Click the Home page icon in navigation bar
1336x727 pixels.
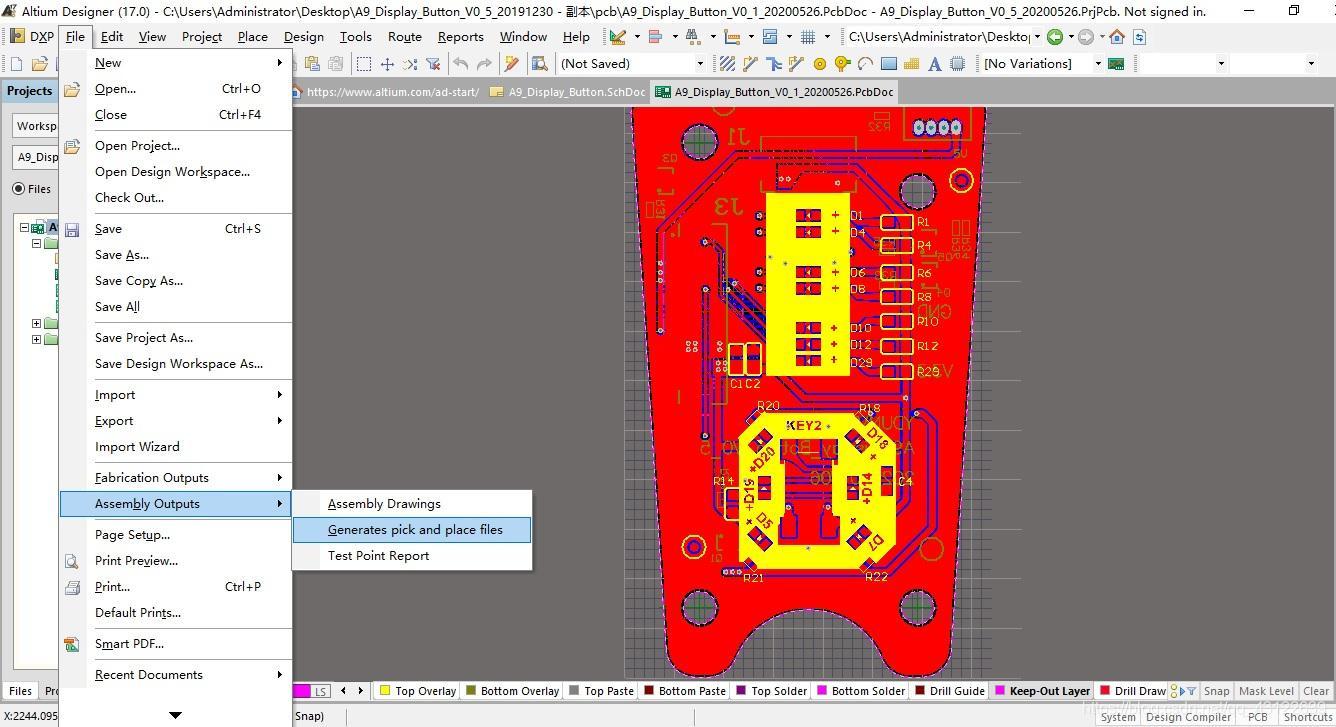tap(1117, 37)
